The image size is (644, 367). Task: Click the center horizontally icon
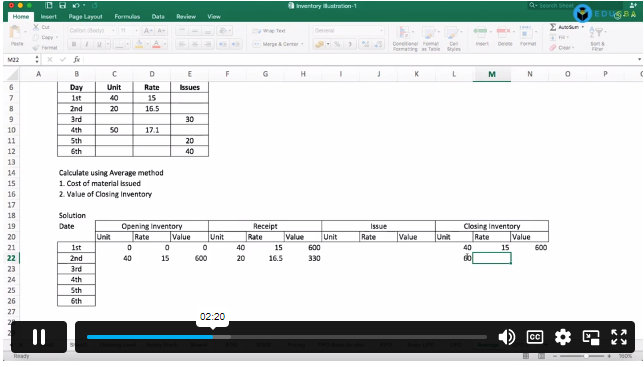(195, 44)
